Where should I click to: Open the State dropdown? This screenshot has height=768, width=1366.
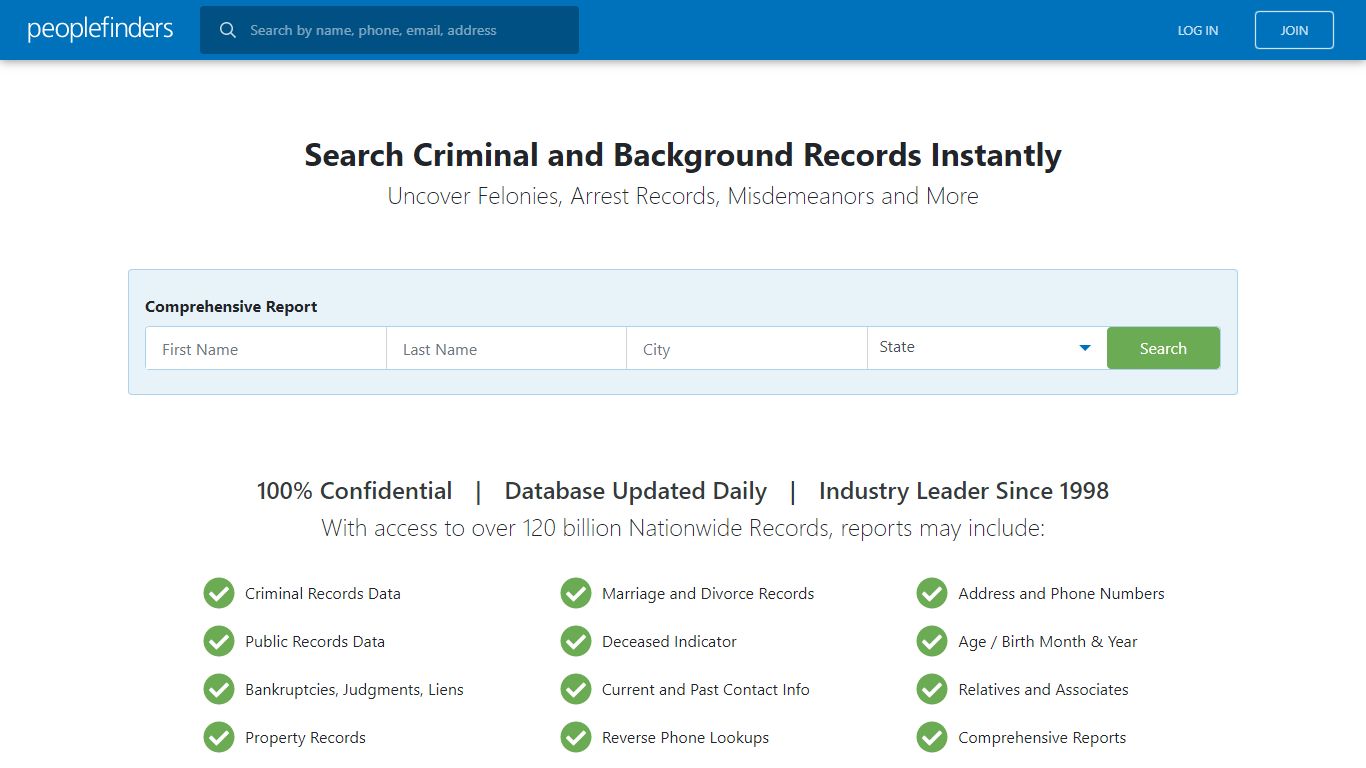click(987, 348)
